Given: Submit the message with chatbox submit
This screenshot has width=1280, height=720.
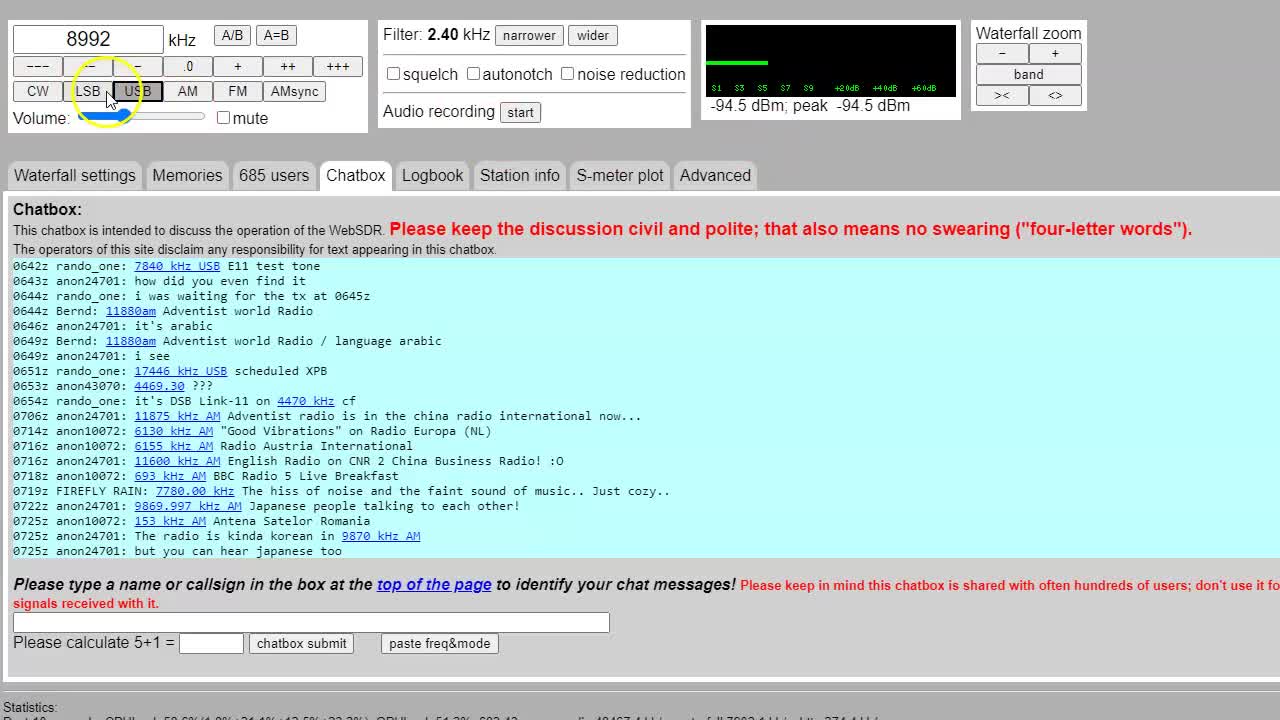Looking at the screenshot, I should (301, 643).
